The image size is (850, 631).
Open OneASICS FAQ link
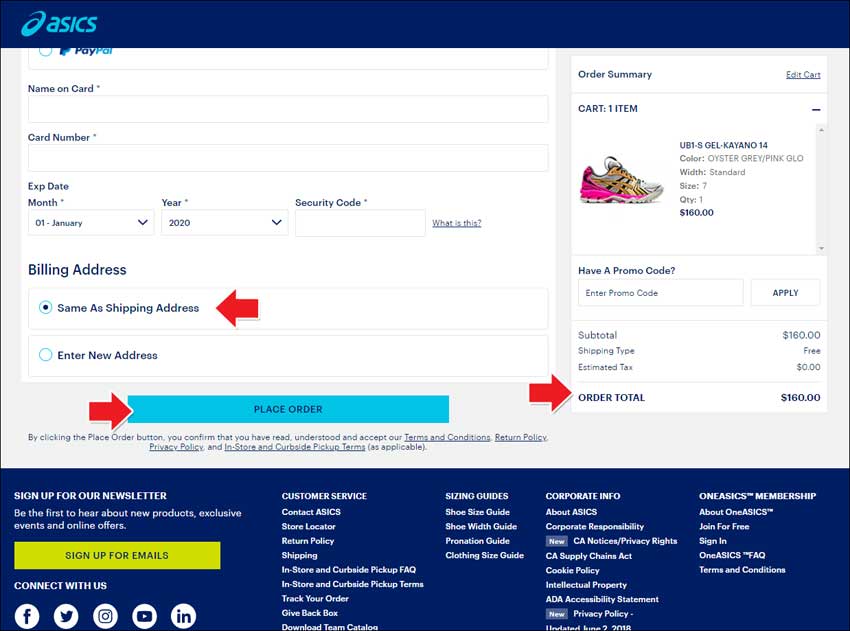732,555
